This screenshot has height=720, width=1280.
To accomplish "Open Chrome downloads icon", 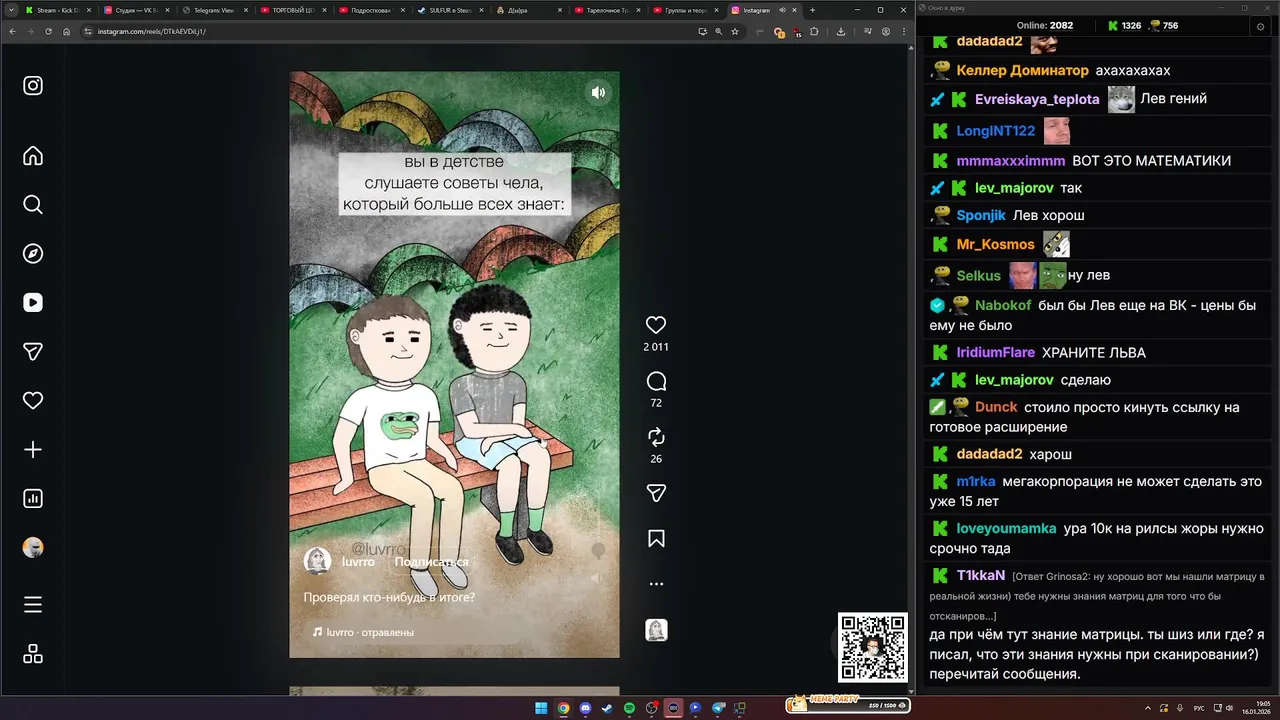I will [841, 31].
